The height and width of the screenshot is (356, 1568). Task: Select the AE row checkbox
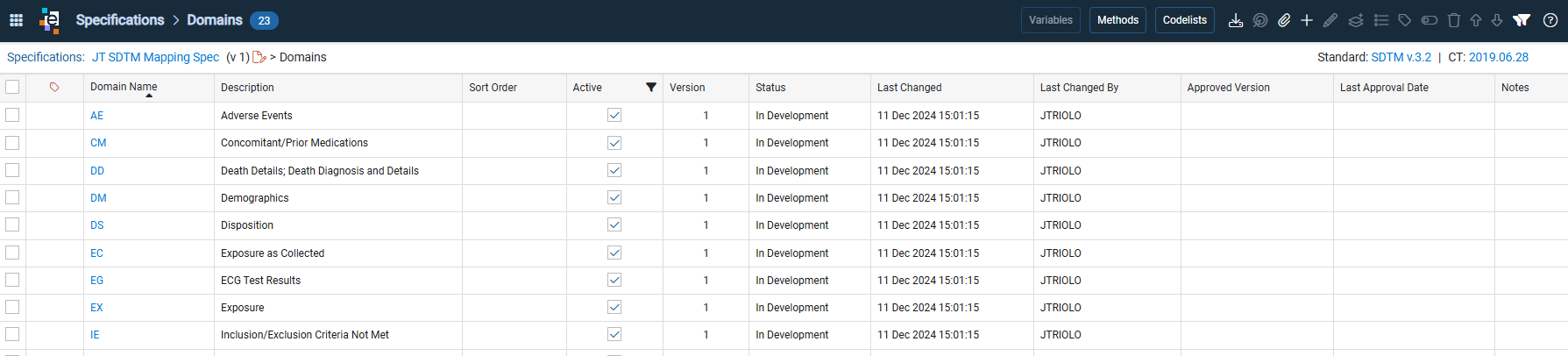pos(12,115)
